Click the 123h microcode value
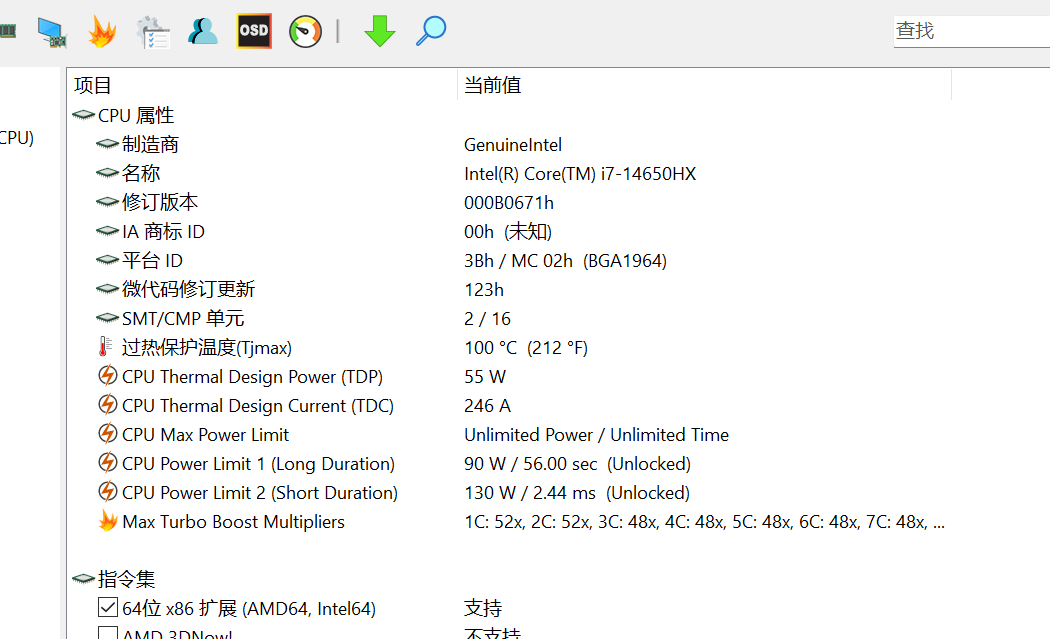 pos(483,289)
